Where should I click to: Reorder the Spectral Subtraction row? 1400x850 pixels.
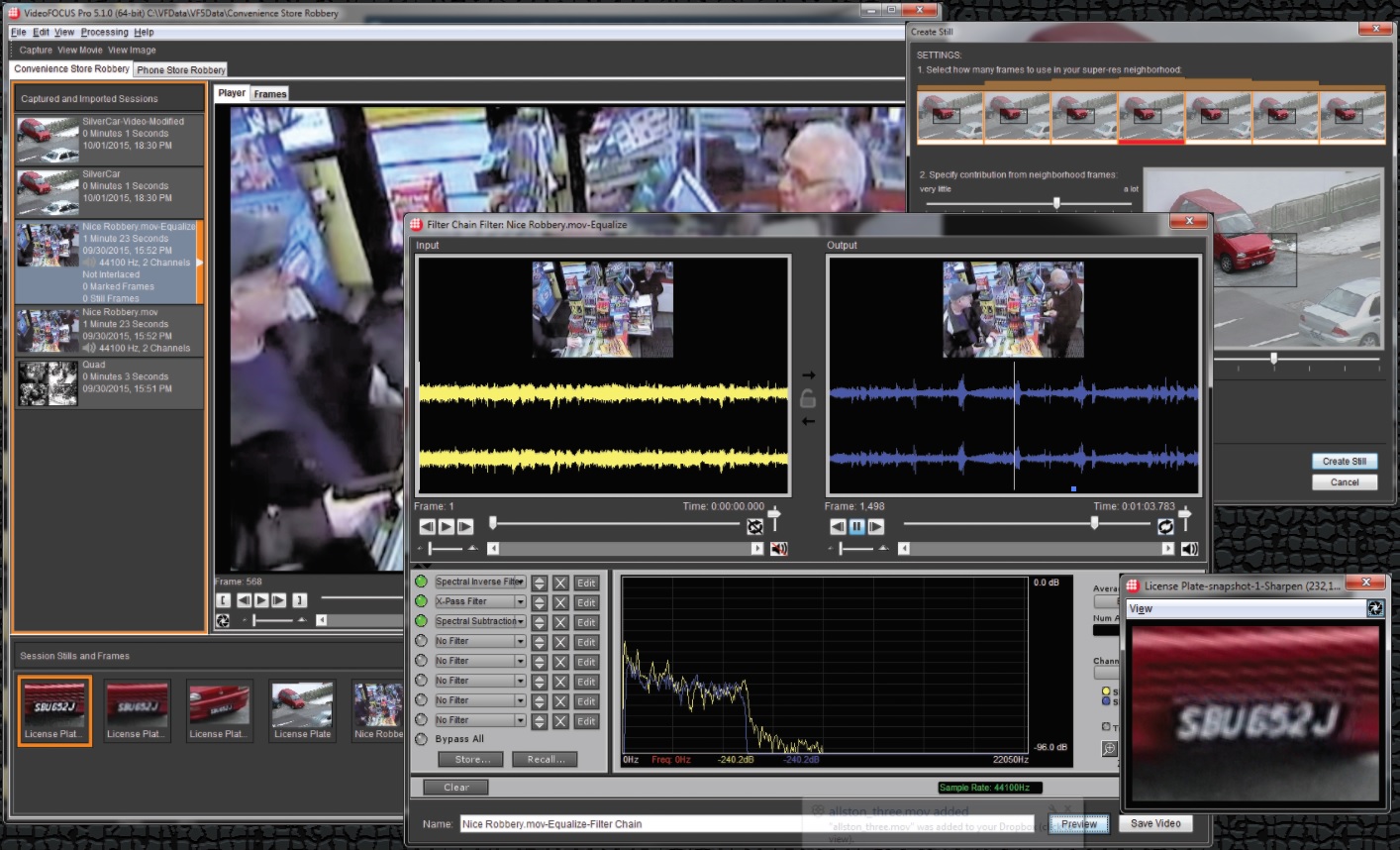point(540,622)
